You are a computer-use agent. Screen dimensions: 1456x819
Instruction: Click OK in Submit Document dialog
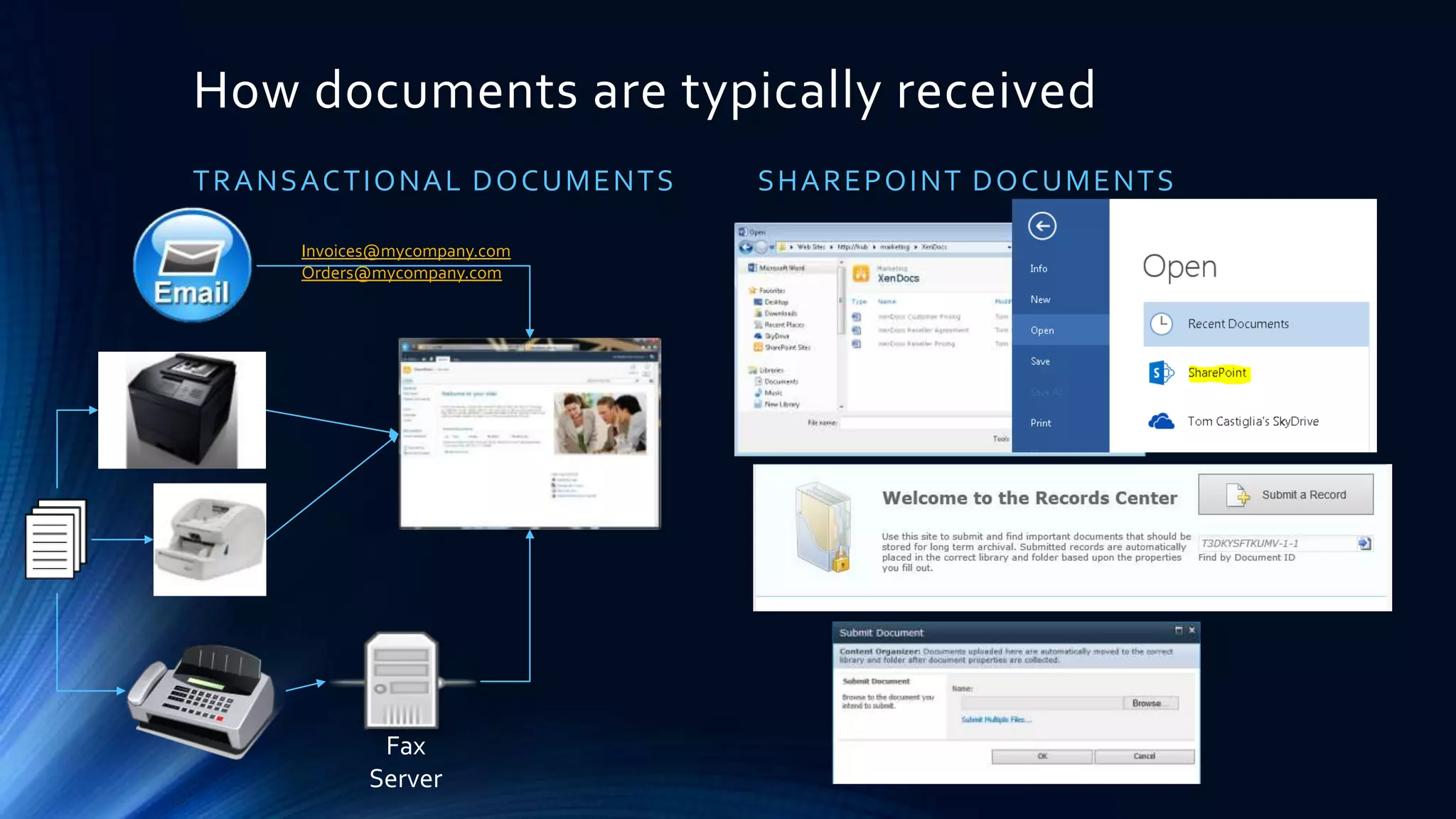(1042, 756)
